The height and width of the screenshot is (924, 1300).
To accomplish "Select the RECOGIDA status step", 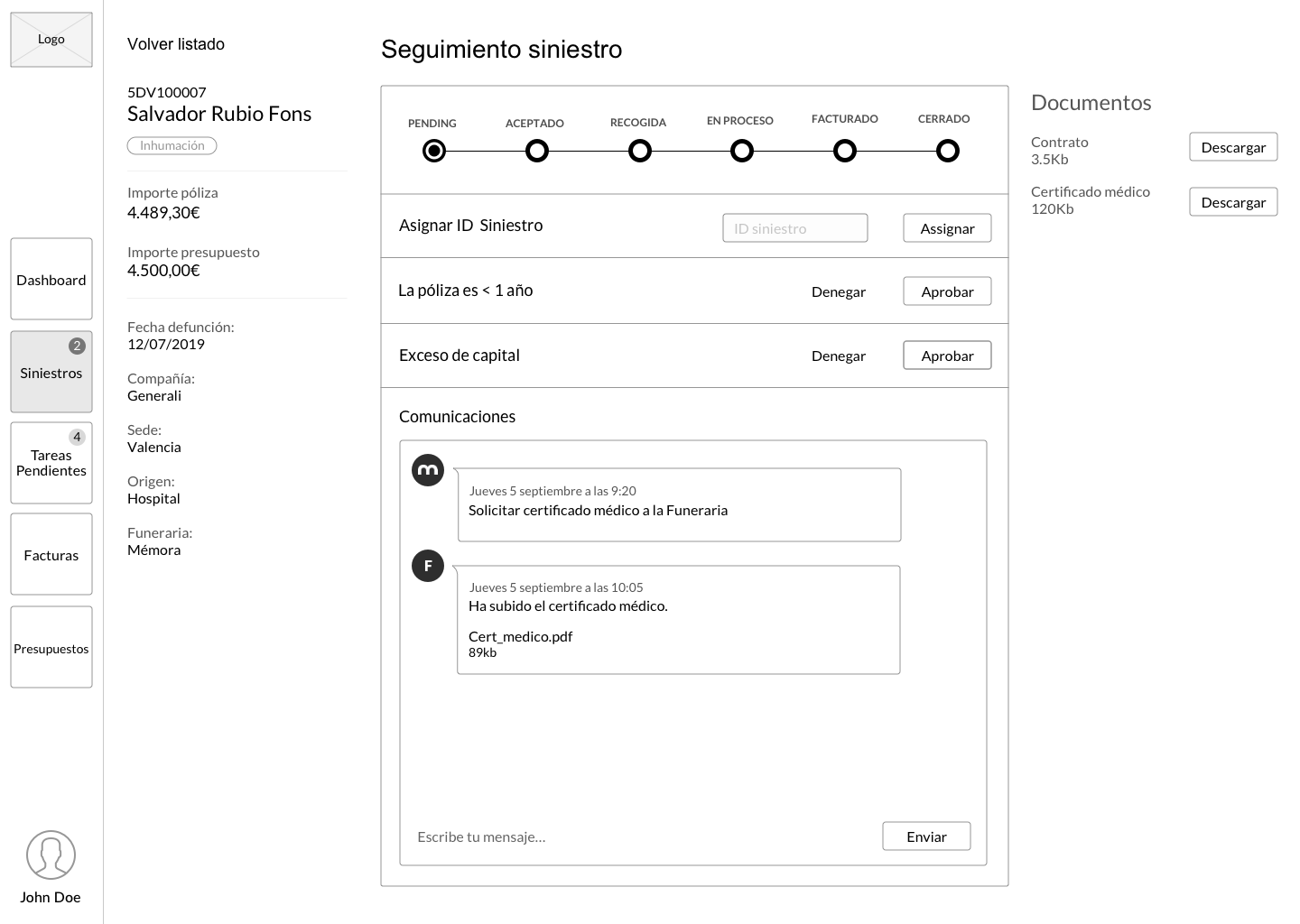I will pyautogui.click(x=640, y=151).
